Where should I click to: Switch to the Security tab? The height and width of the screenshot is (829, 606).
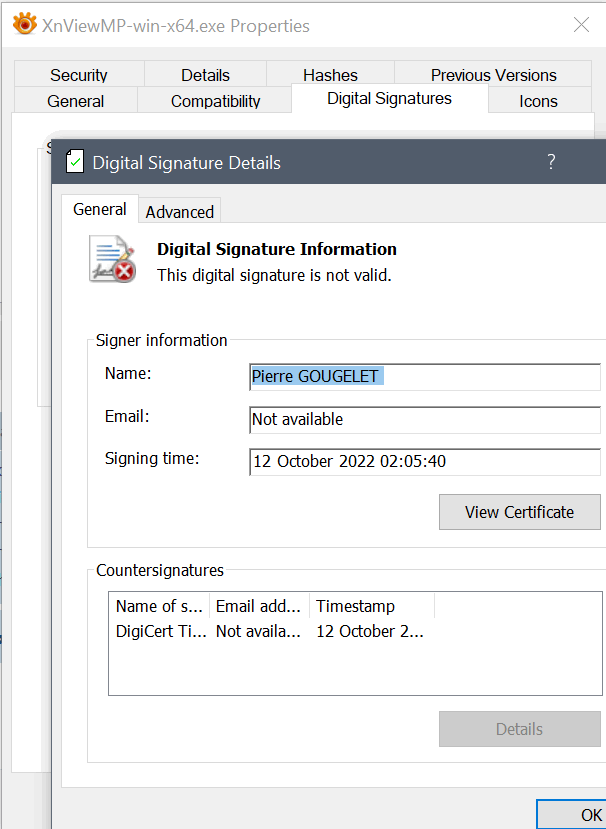click(x=79, y=75)
